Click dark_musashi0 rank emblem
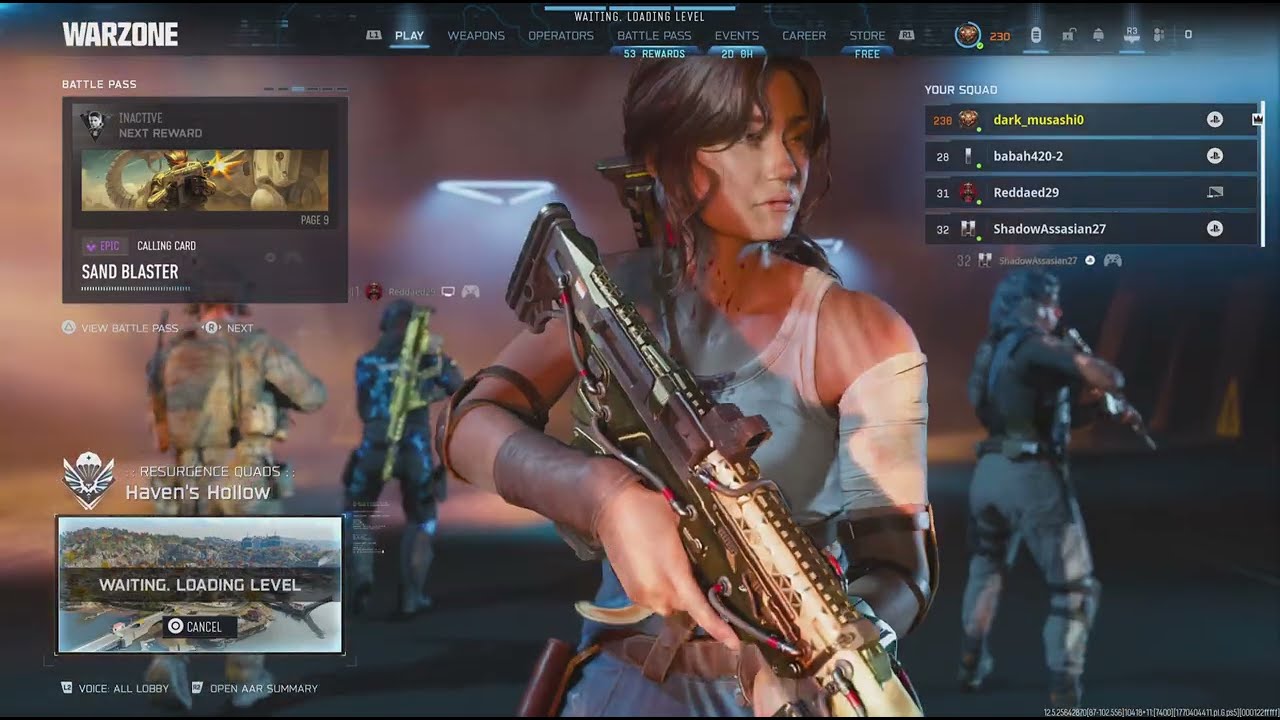This screenshot has height=720, width=1280. [x=968, y=120]
